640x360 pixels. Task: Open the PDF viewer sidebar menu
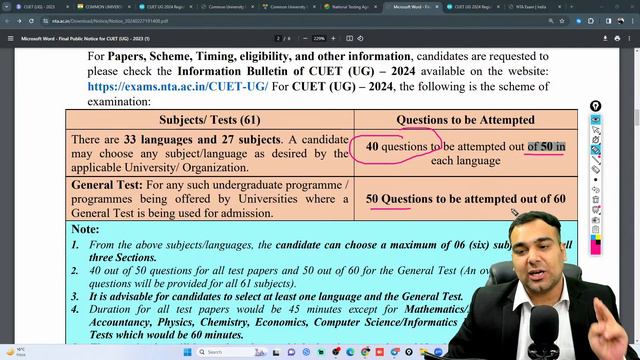[11, 38]
